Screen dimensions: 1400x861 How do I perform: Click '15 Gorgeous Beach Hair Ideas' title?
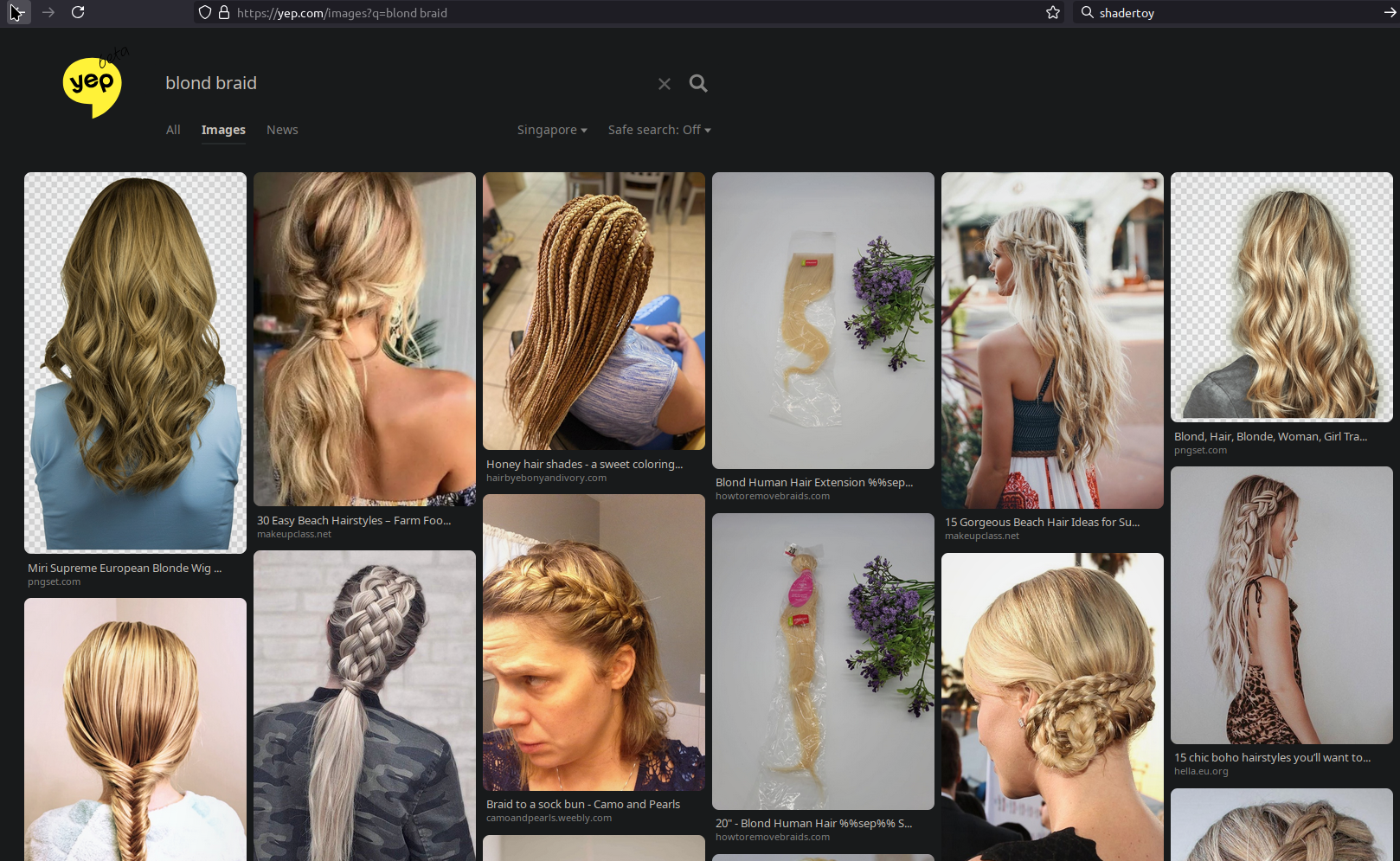pos(1042,522)
